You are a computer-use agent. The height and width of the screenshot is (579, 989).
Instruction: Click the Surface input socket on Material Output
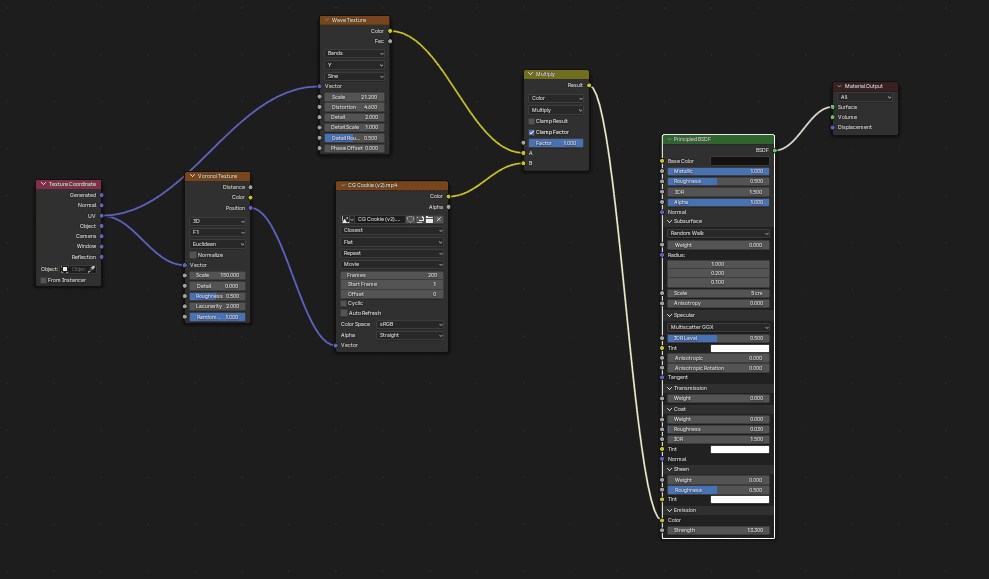pos(832,107)
